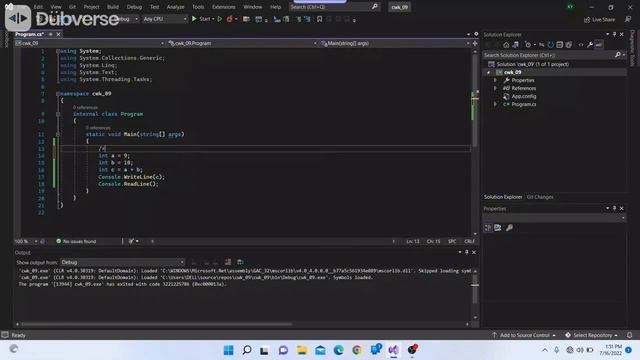Collapse the namespace cwk_09 code region
640x360 pixels.
[58, 94]
